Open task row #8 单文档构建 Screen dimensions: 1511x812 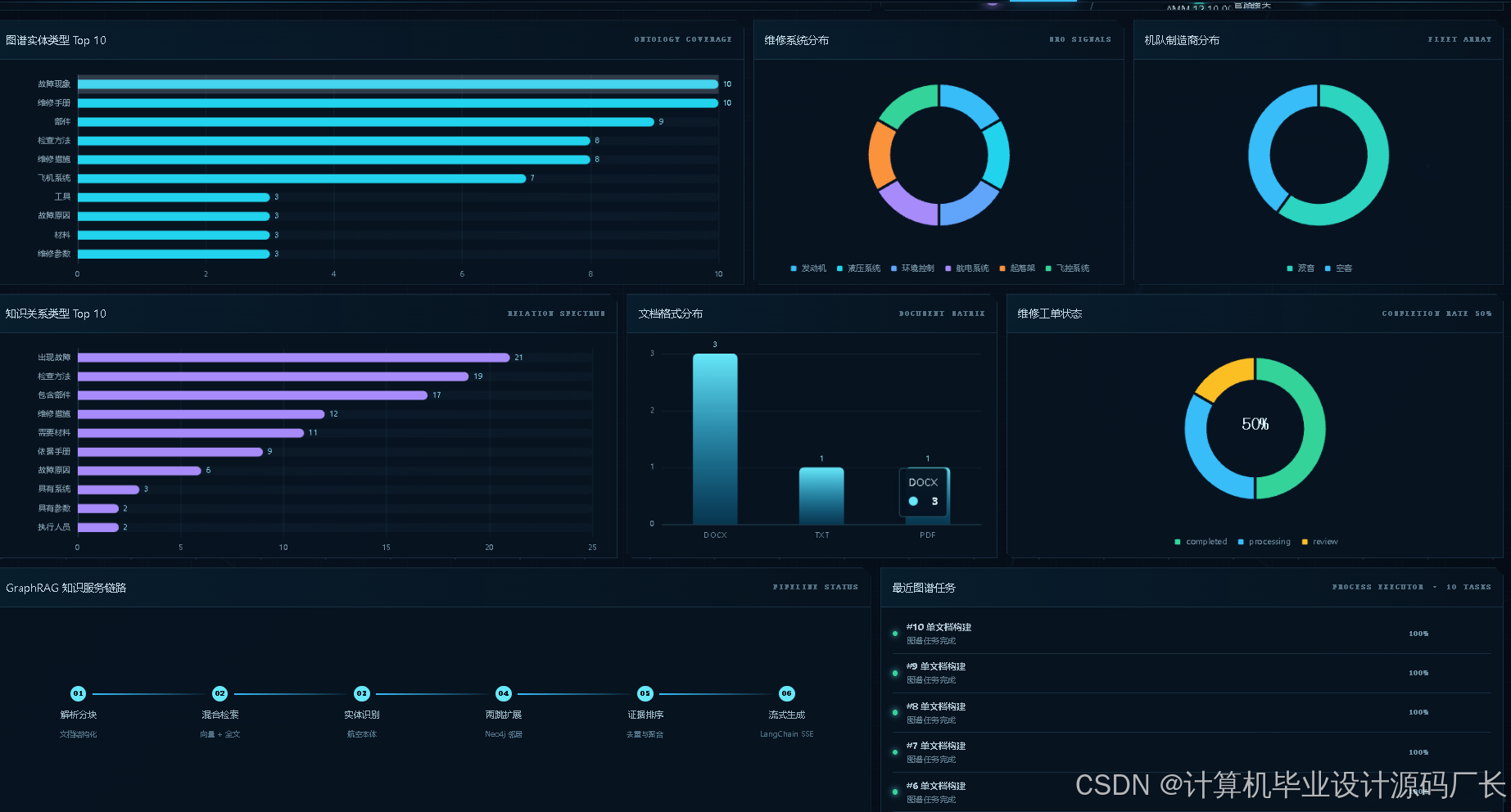(x=1192, y=712)
